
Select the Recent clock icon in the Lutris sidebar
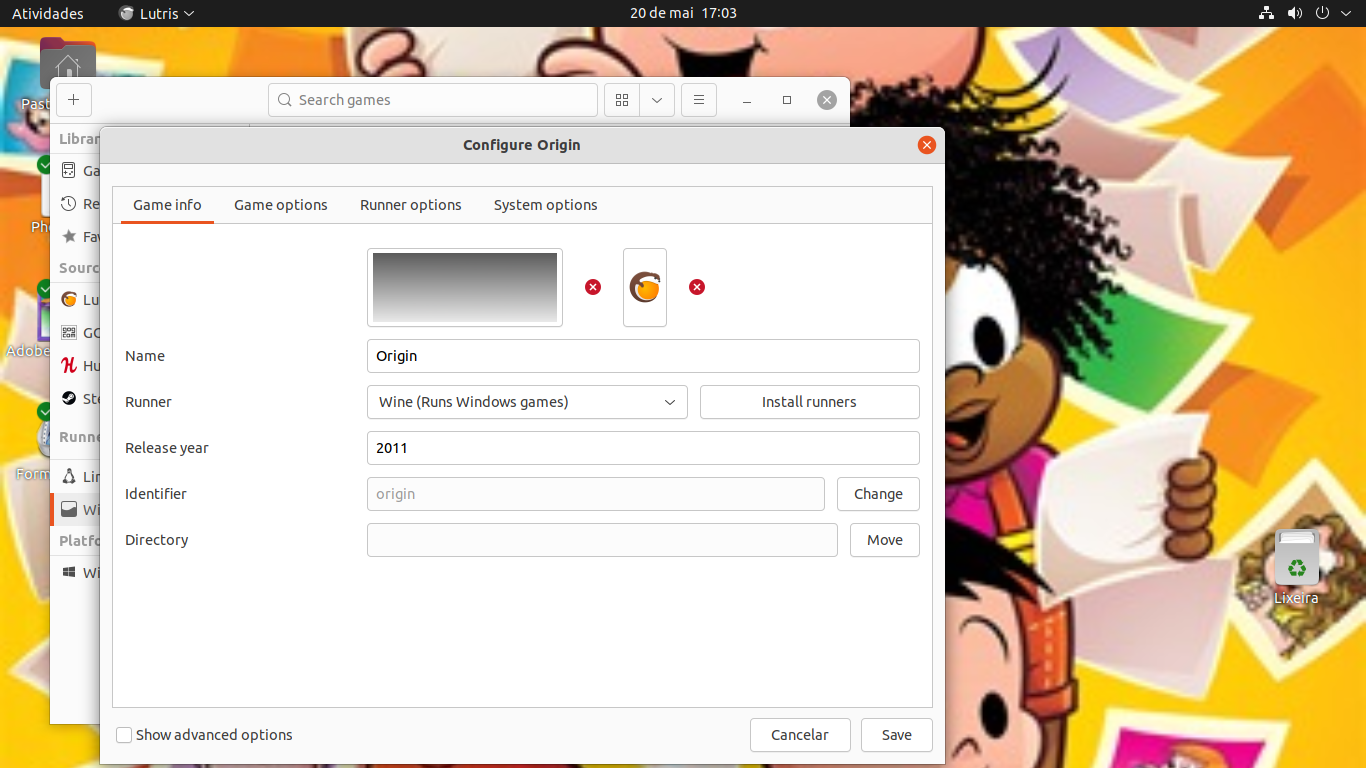coord(69,204)
